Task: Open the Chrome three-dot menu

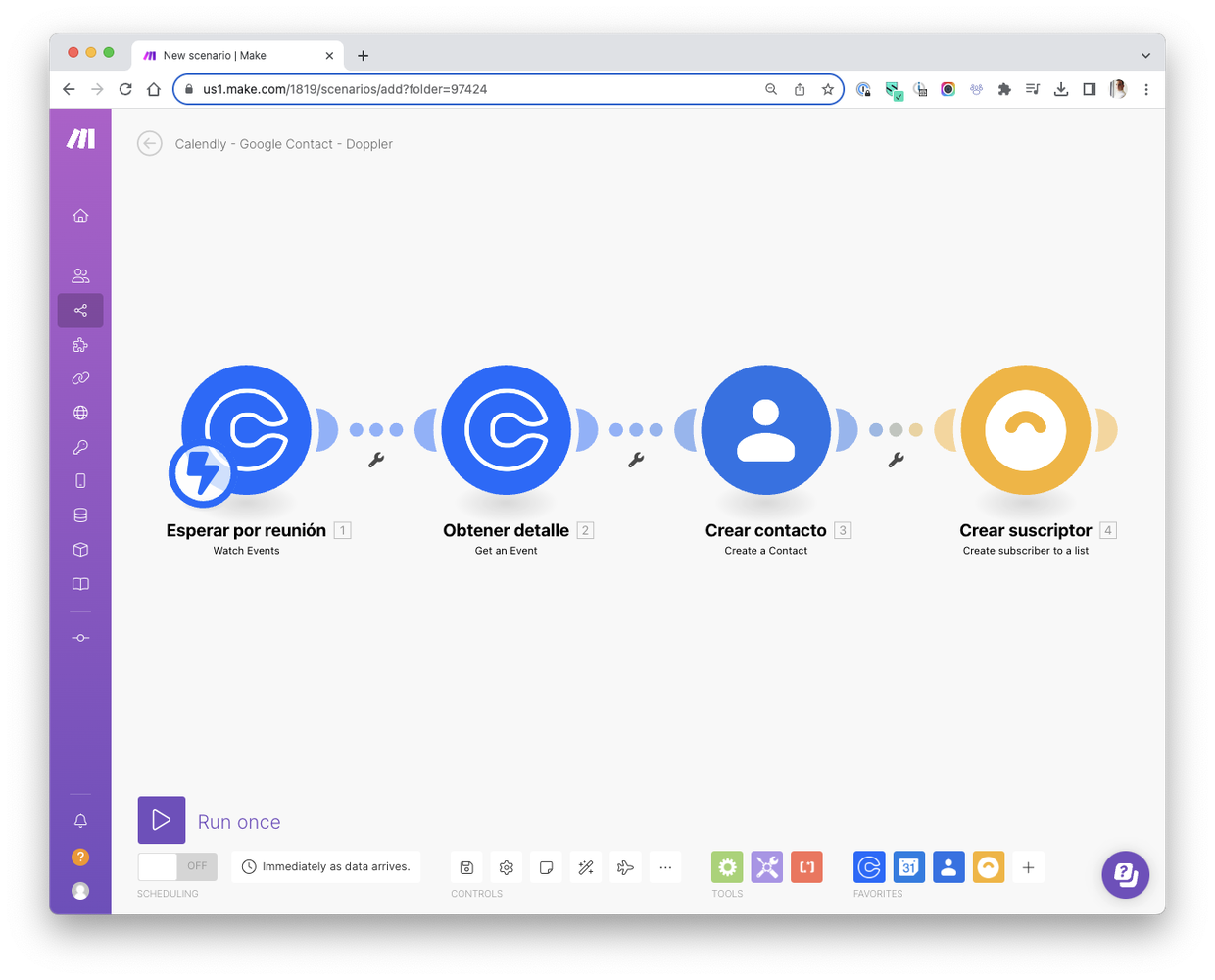Action: click(x=1146, y=89)
